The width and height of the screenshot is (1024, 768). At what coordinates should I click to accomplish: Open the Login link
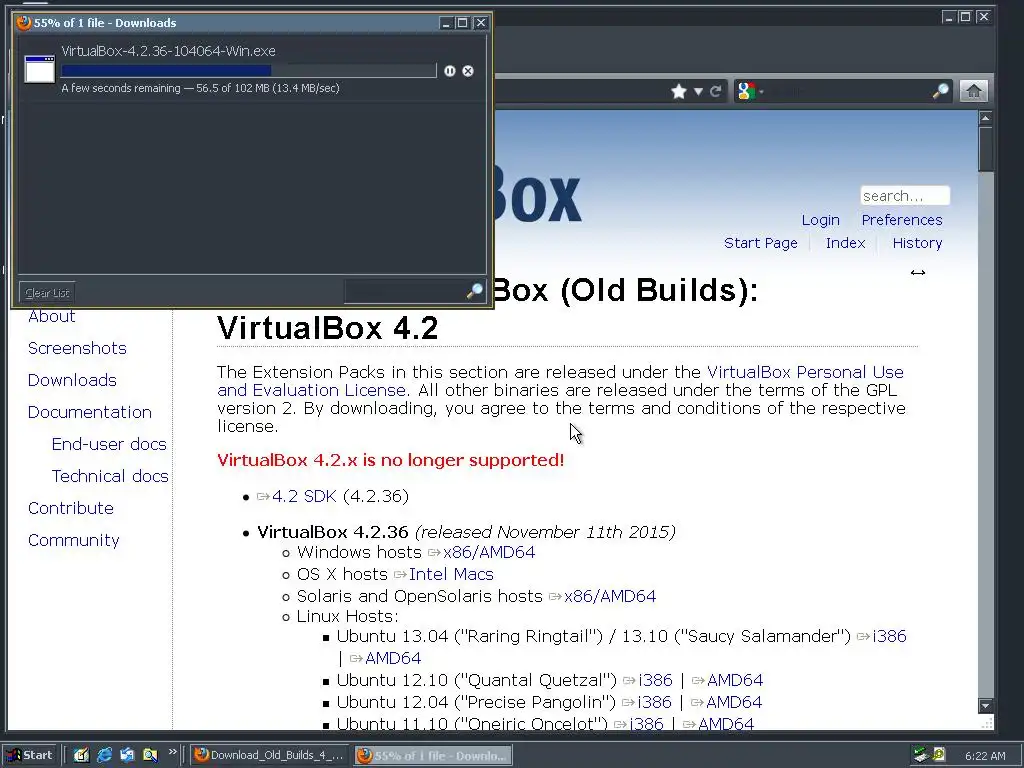820,220
